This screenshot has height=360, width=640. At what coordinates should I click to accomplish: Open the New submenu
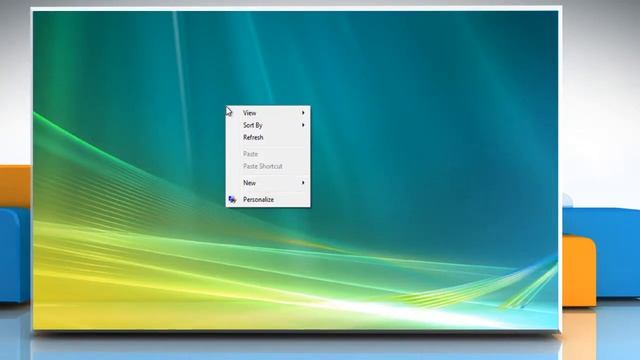coord(268,183)
